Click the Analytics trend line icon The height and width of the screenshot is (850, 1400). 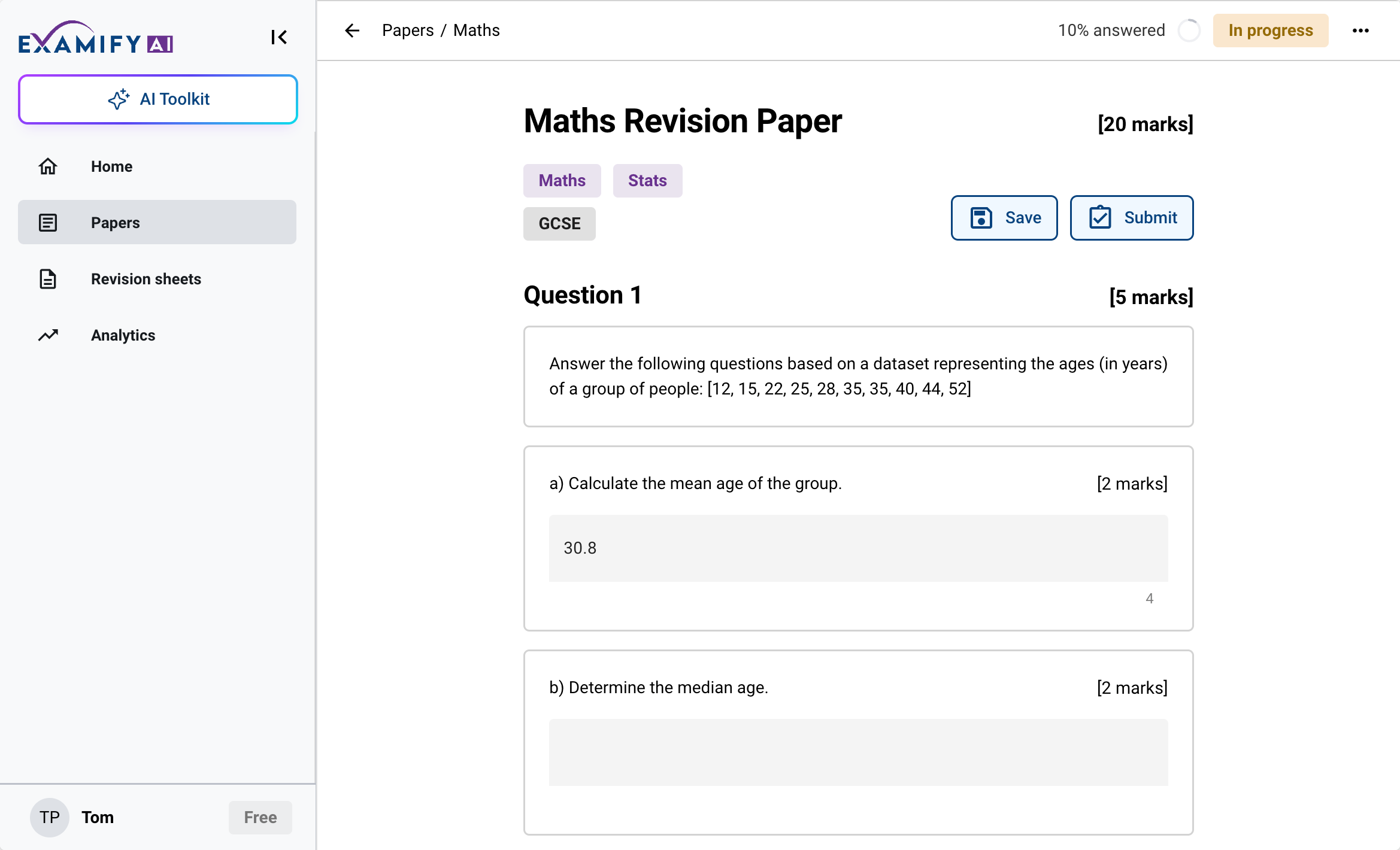point(48,335)
